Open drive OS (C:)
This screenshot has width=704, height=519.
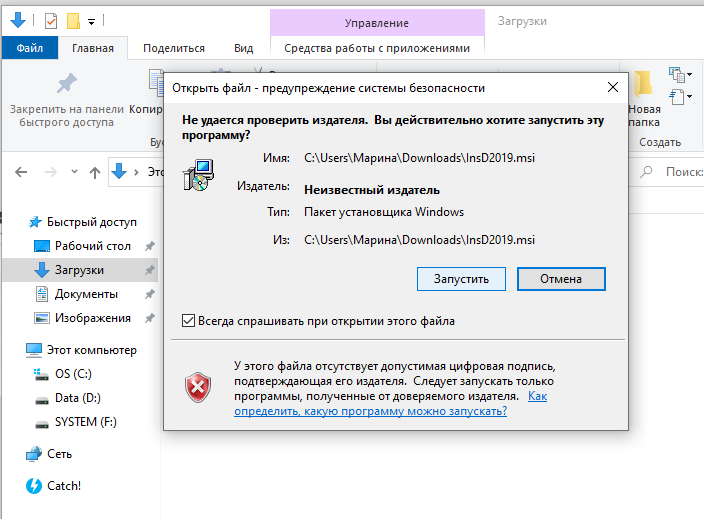(x=62, y=374)
